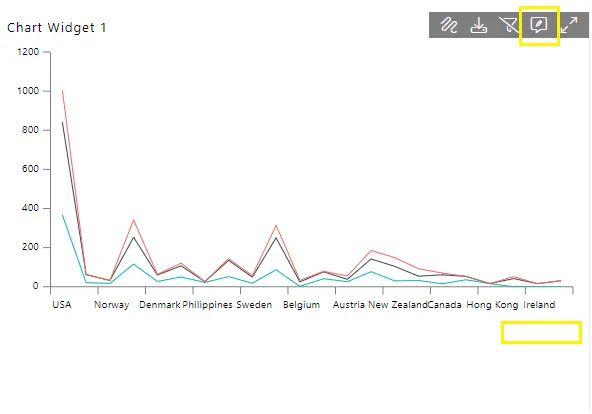Click the empty yellow box below chart
This screenshot has height=414, width=592.
[541, 332]
